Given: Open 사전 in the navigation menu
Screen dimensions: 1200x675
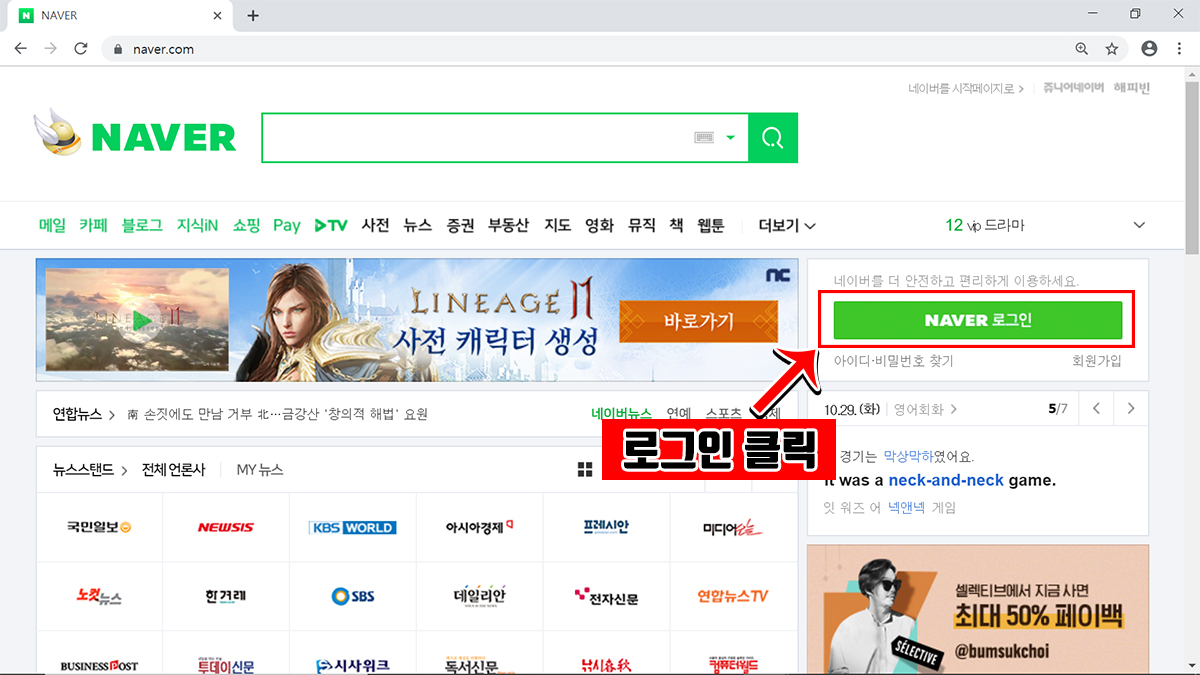Looking at the screenshot, I should [375, 225].
